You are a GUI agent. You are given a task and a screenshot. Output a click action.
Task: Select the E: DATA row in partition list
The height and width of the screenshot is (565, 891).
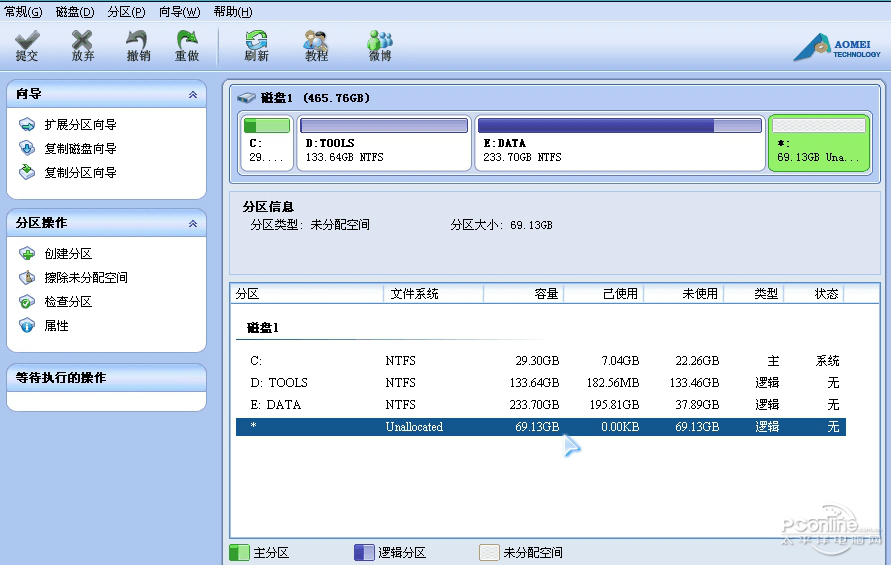click(x=540, y=405)
